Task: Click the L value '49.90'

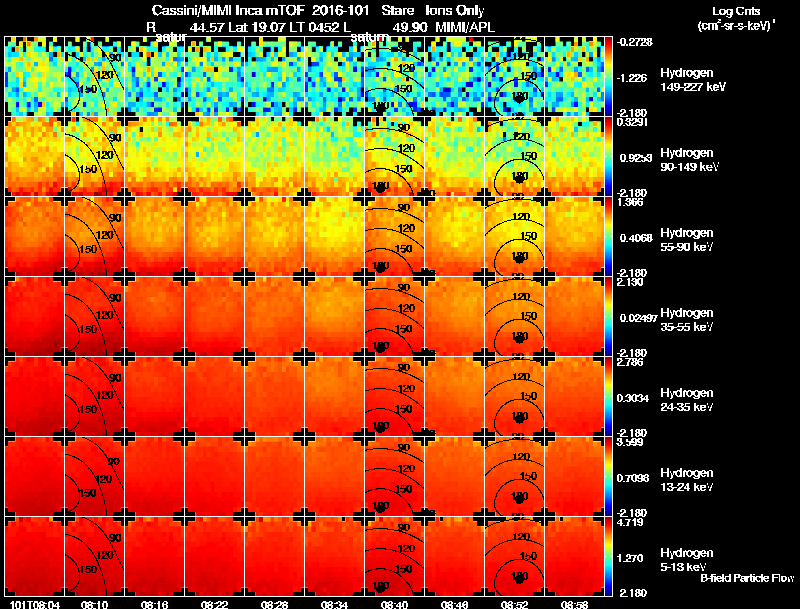Action: point(410,28)
